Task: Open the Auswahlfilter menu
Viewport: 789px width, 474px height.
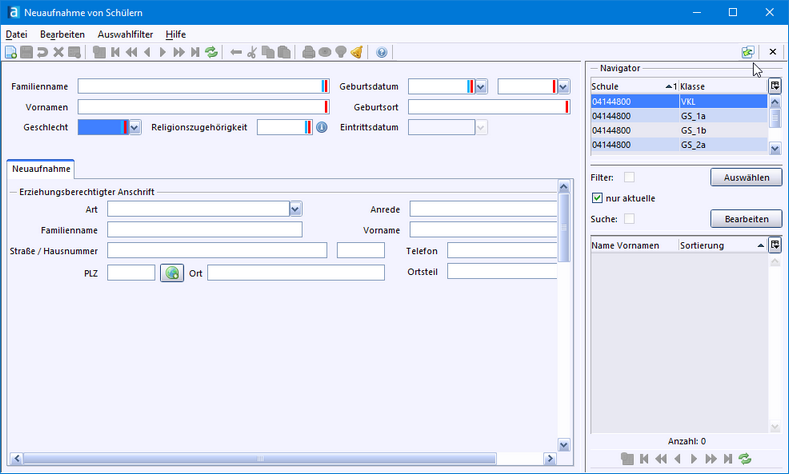Action: point(125,34)
